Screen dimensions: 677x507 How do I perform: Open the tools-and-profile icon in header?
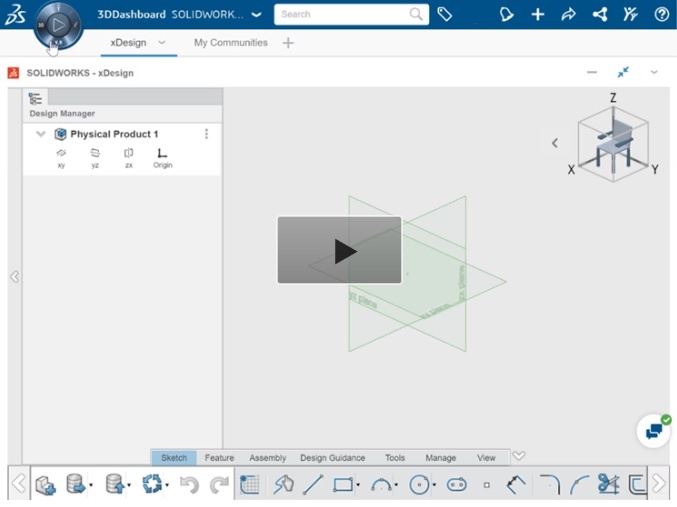coord(630,14)
